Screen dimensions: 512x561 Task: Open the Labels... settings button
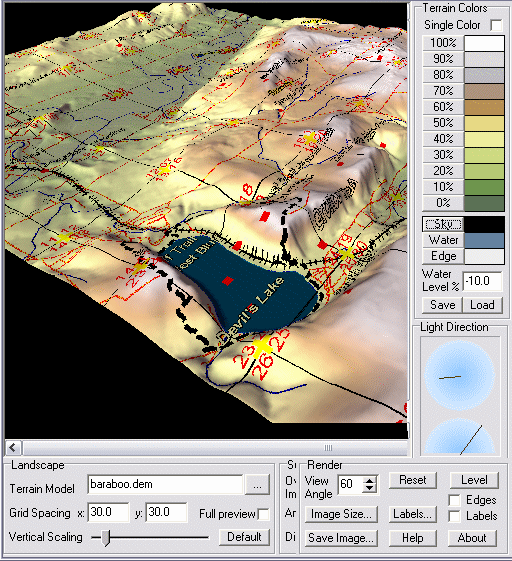(x=413, y=514)
